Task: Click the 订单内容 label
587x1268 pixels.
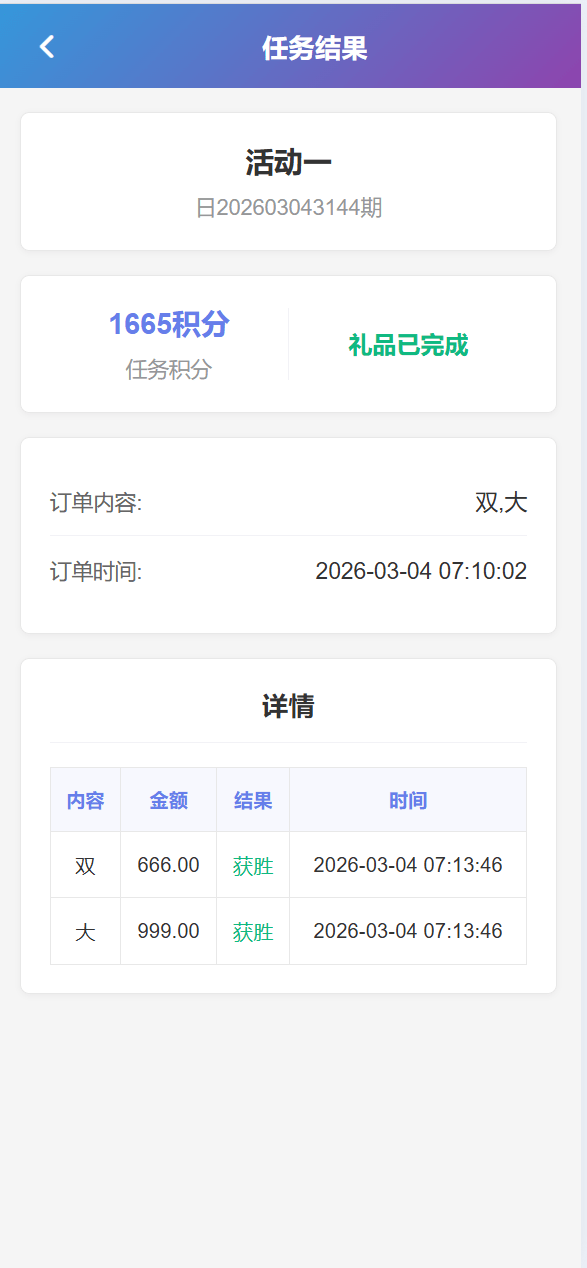Action: (x=96, y=503)
